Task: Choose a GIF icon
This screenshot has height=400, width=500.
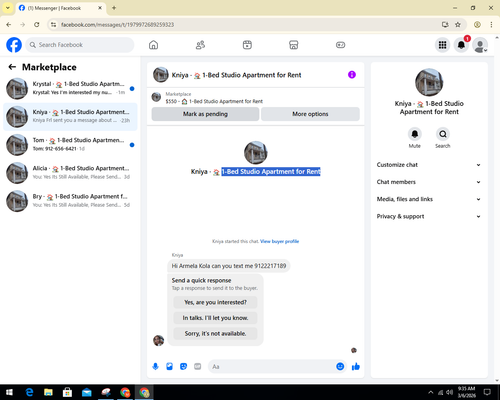Action: coord(198,367)
